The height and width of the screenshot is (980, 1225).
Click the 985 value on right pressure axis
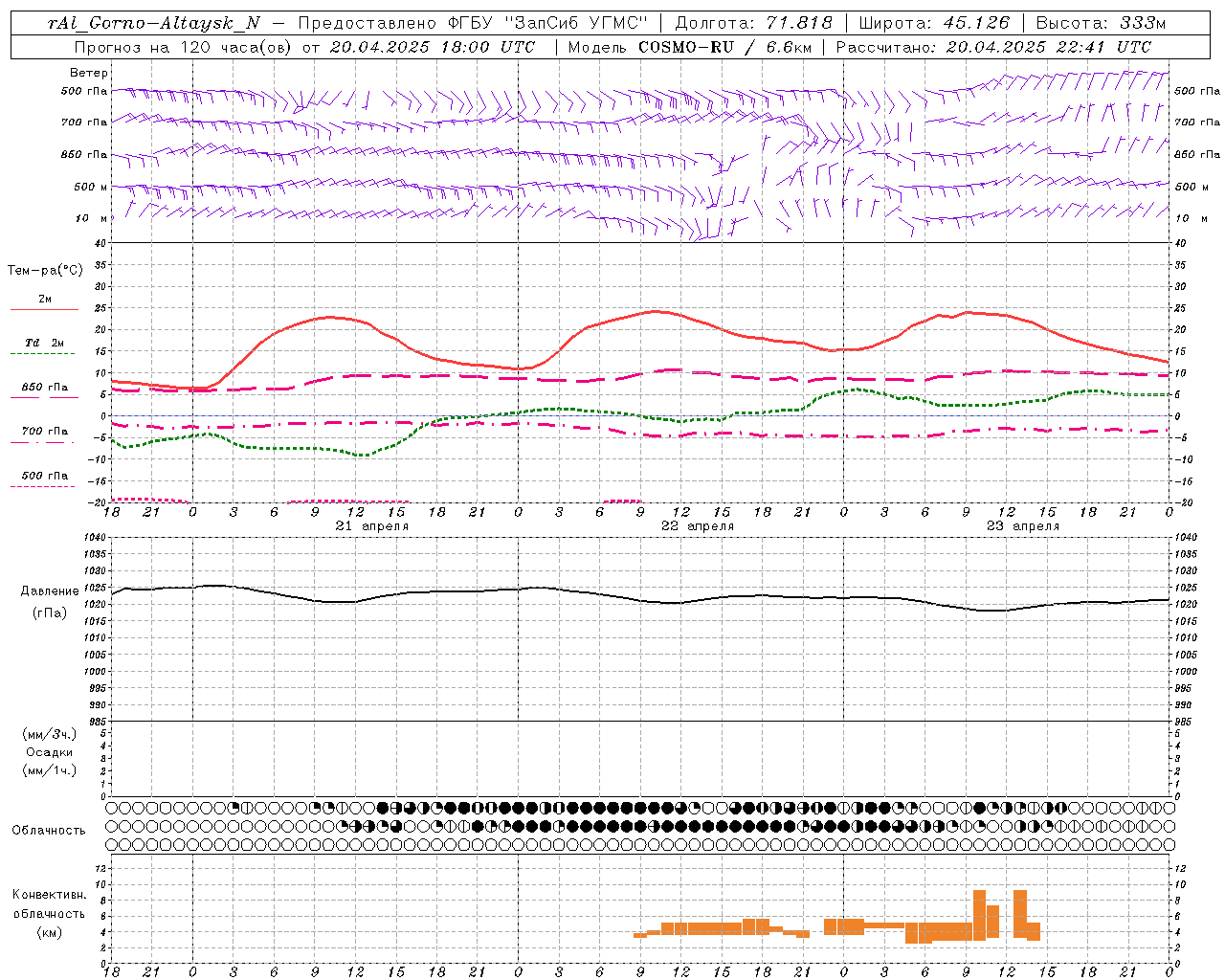click(1185, 722)
